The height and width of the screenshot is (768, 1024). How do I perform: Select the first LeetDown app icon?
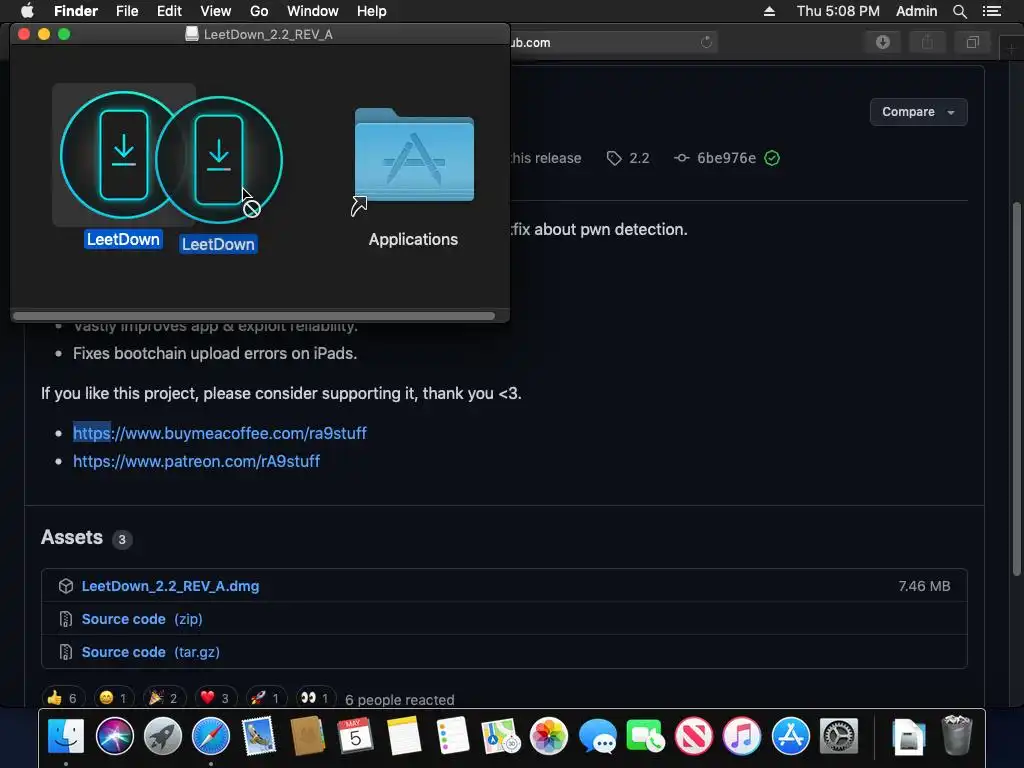123,155
